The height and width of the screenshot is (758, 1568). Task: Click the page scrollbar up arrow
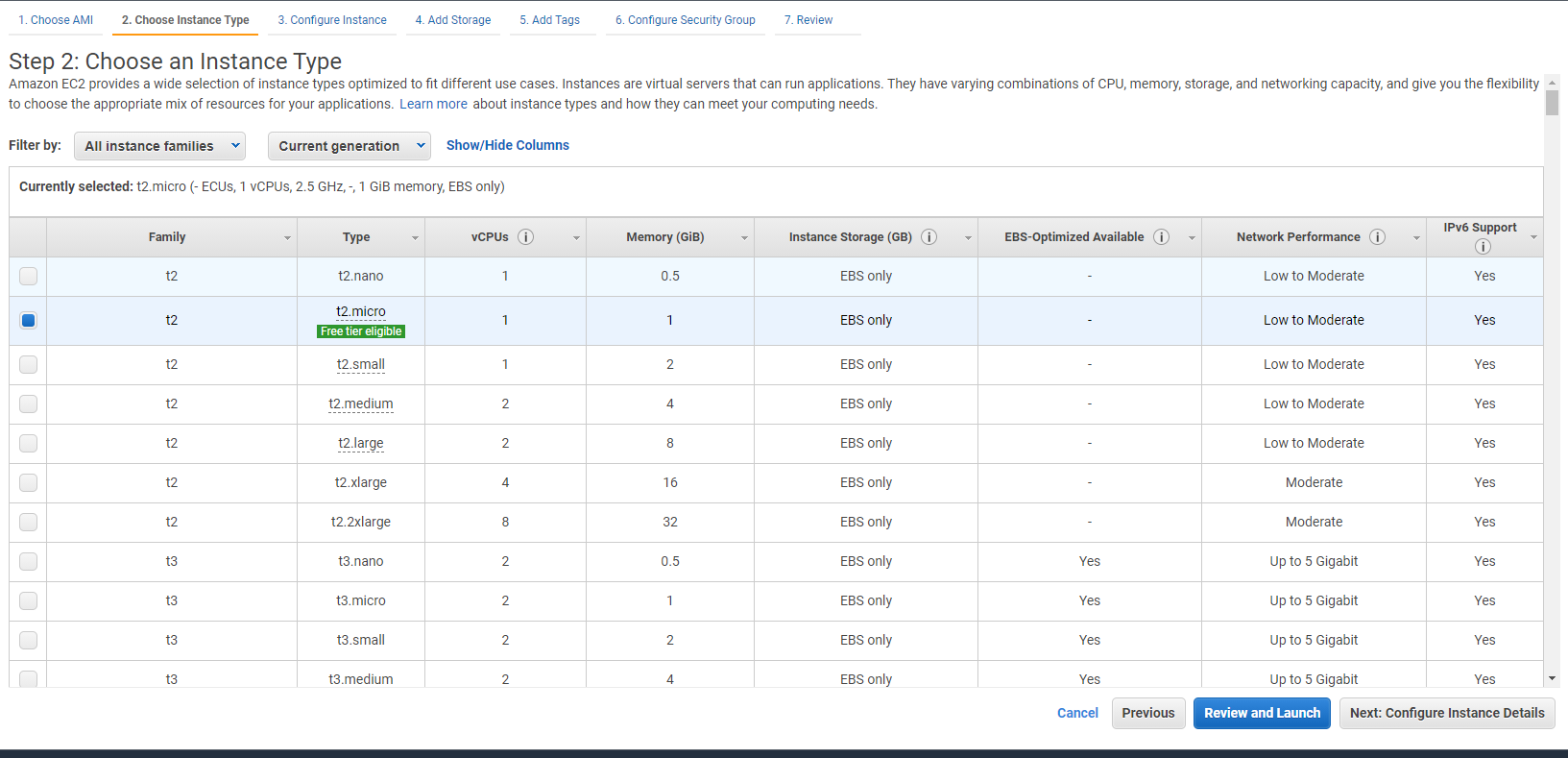pos(1552,83)
